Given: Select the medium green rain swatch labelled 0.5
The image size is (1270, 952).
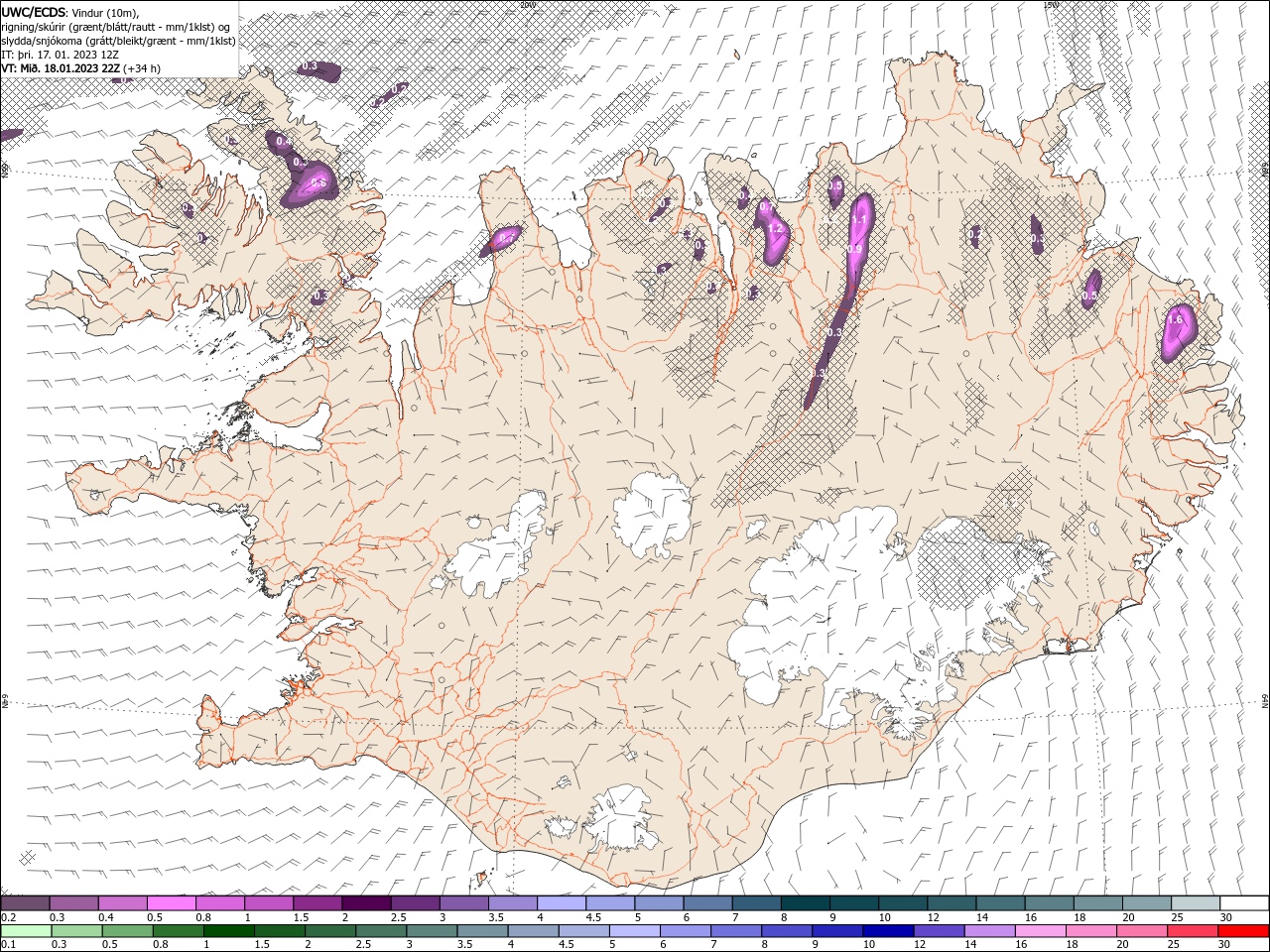Looking at the screenshot, I should click(127, 931).
